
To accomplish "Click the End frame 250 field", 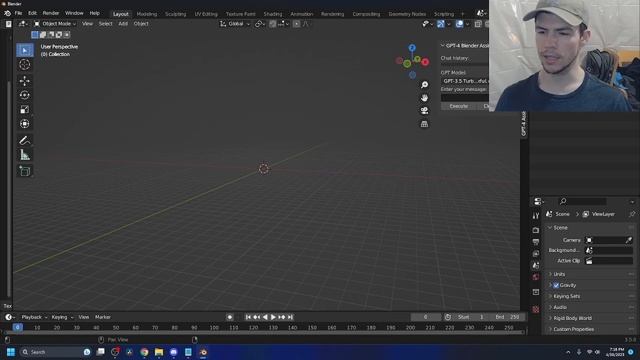I will (508, 317).
